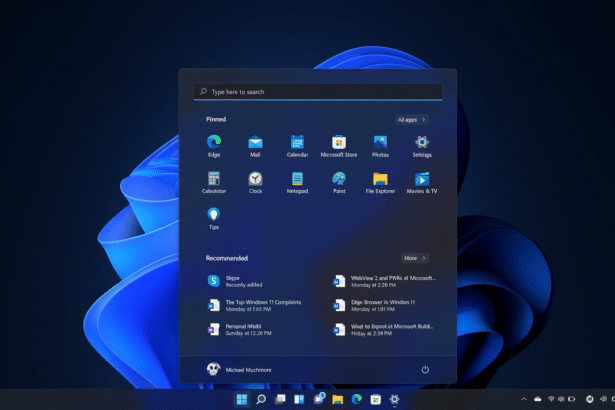Screen dimensions: 615x410
Task: Open the pinned Edge app
Action: [214, 146]
